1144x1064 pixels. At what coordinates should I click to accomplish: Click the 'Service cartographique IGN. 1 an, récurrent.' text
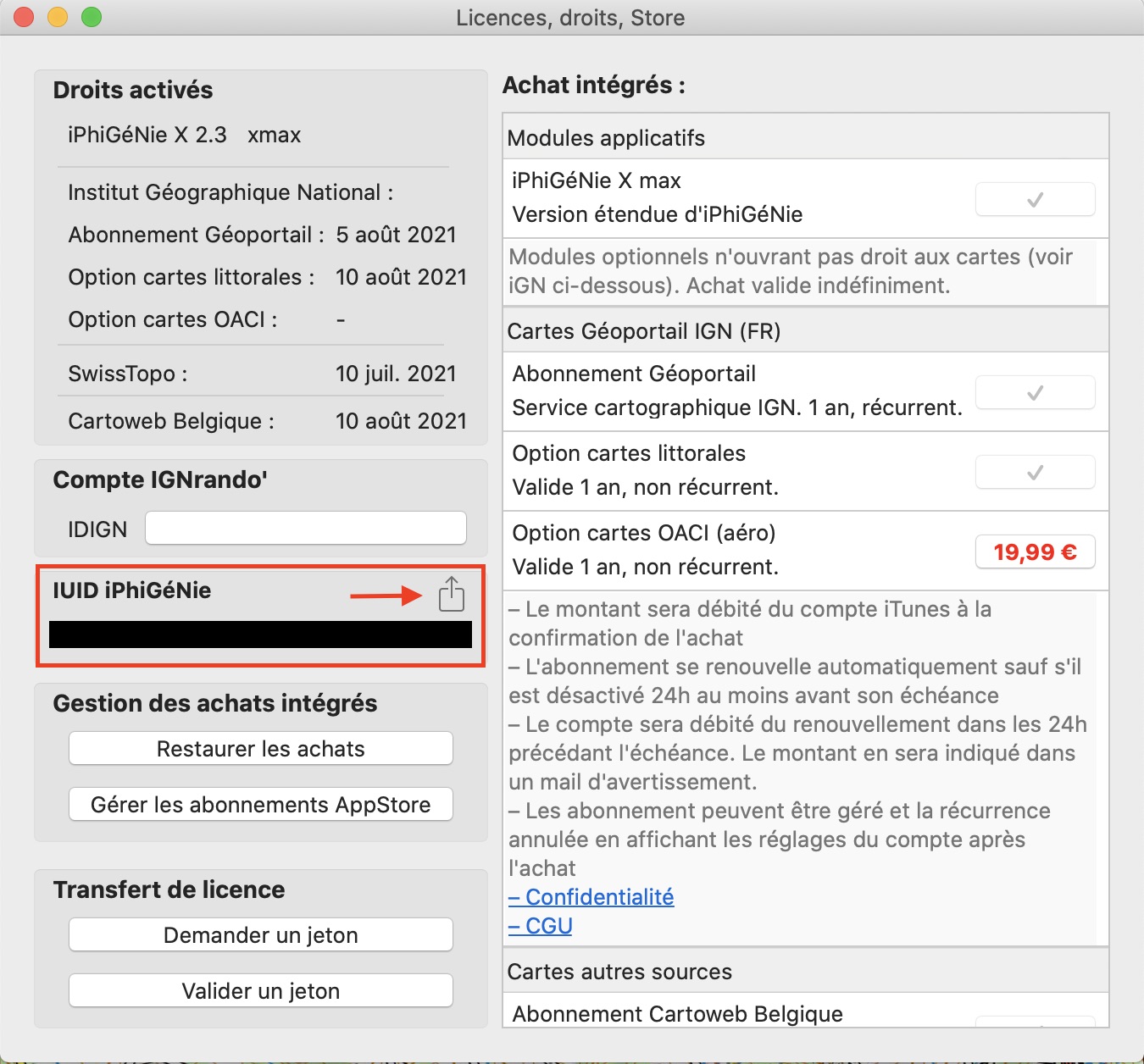coord(737,408)
